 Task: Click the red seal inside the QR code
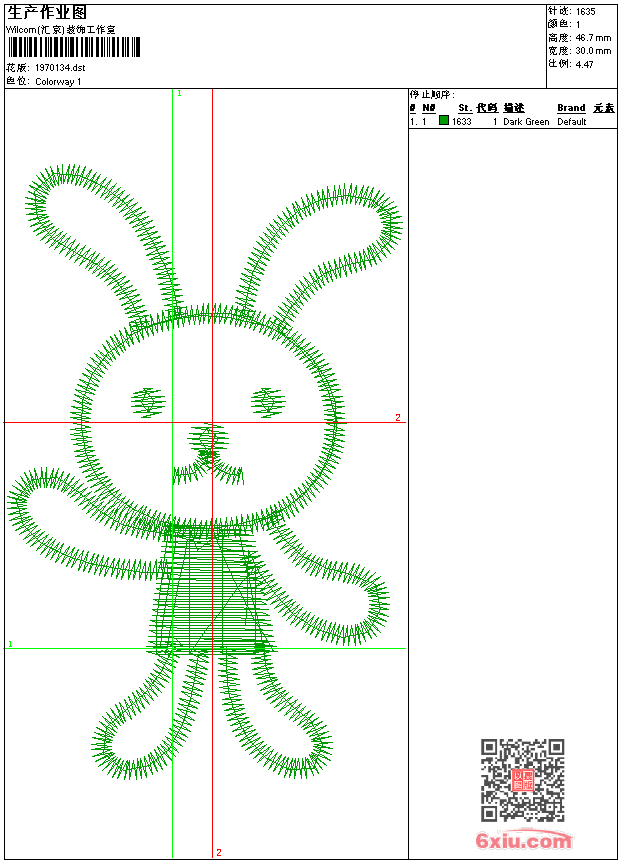coord(522,781)
